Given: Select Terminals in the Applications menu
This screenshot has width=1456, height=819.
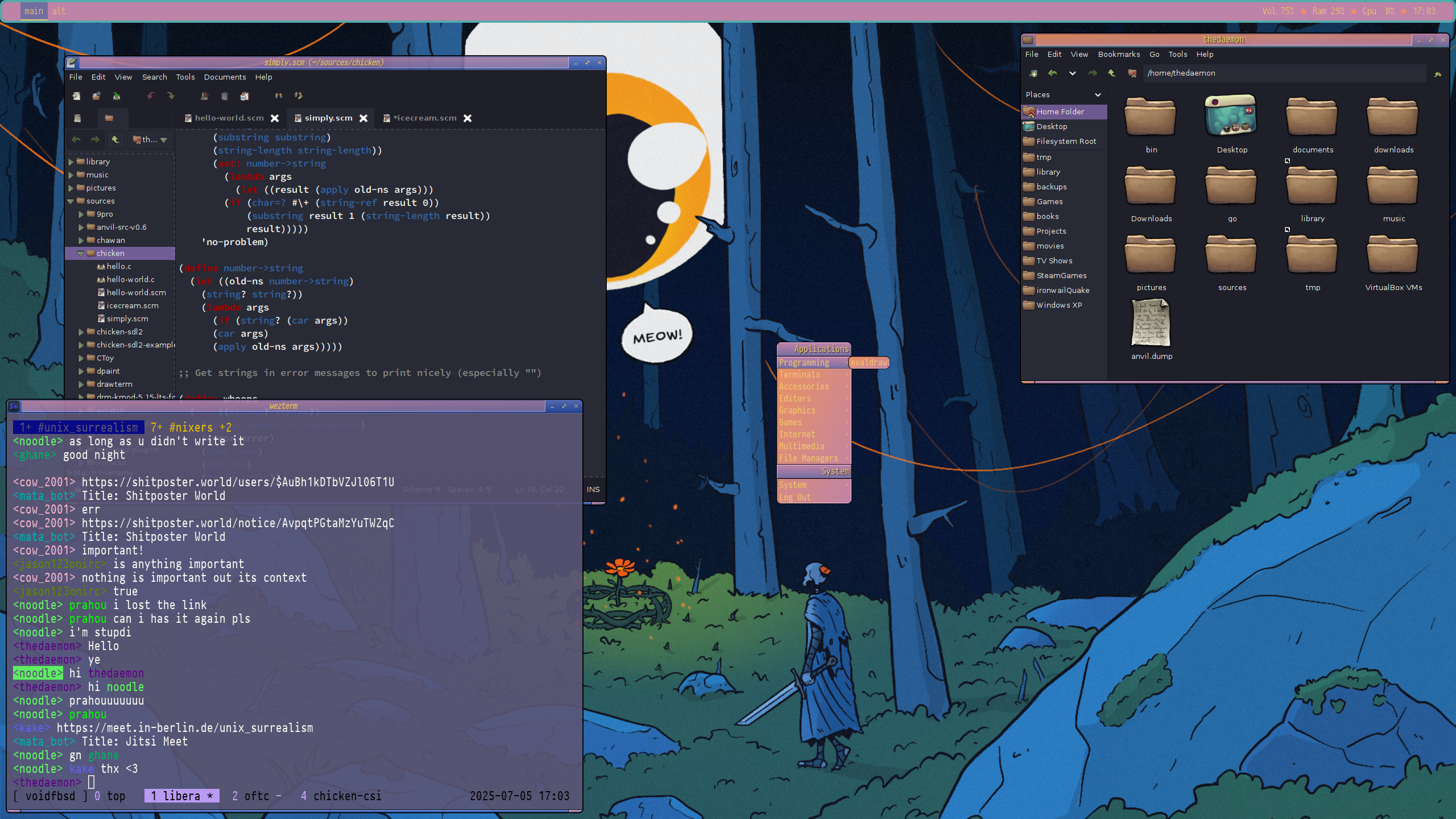Looking at the screenshot, I should (x=813, y=375).
